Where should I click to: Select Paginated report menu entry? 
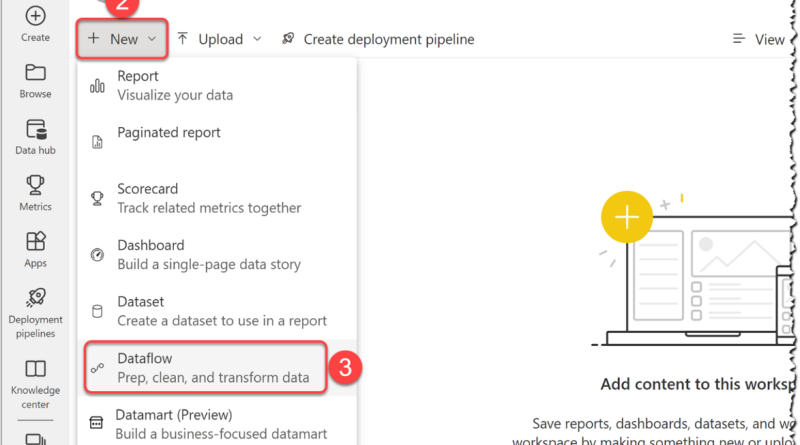[x=217, y=141]
